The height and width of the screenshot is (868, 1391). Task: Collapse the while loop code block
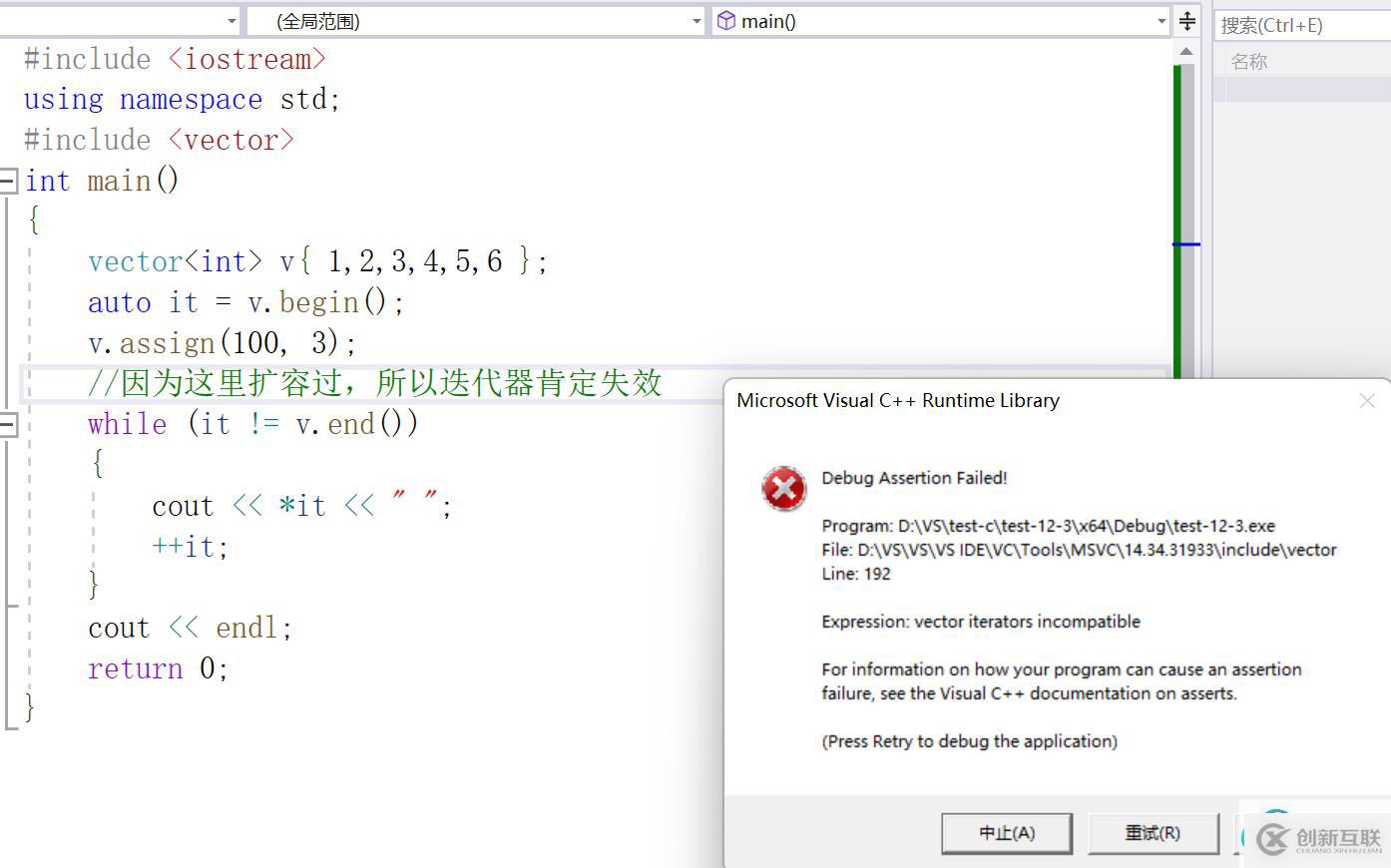(8, 425)
